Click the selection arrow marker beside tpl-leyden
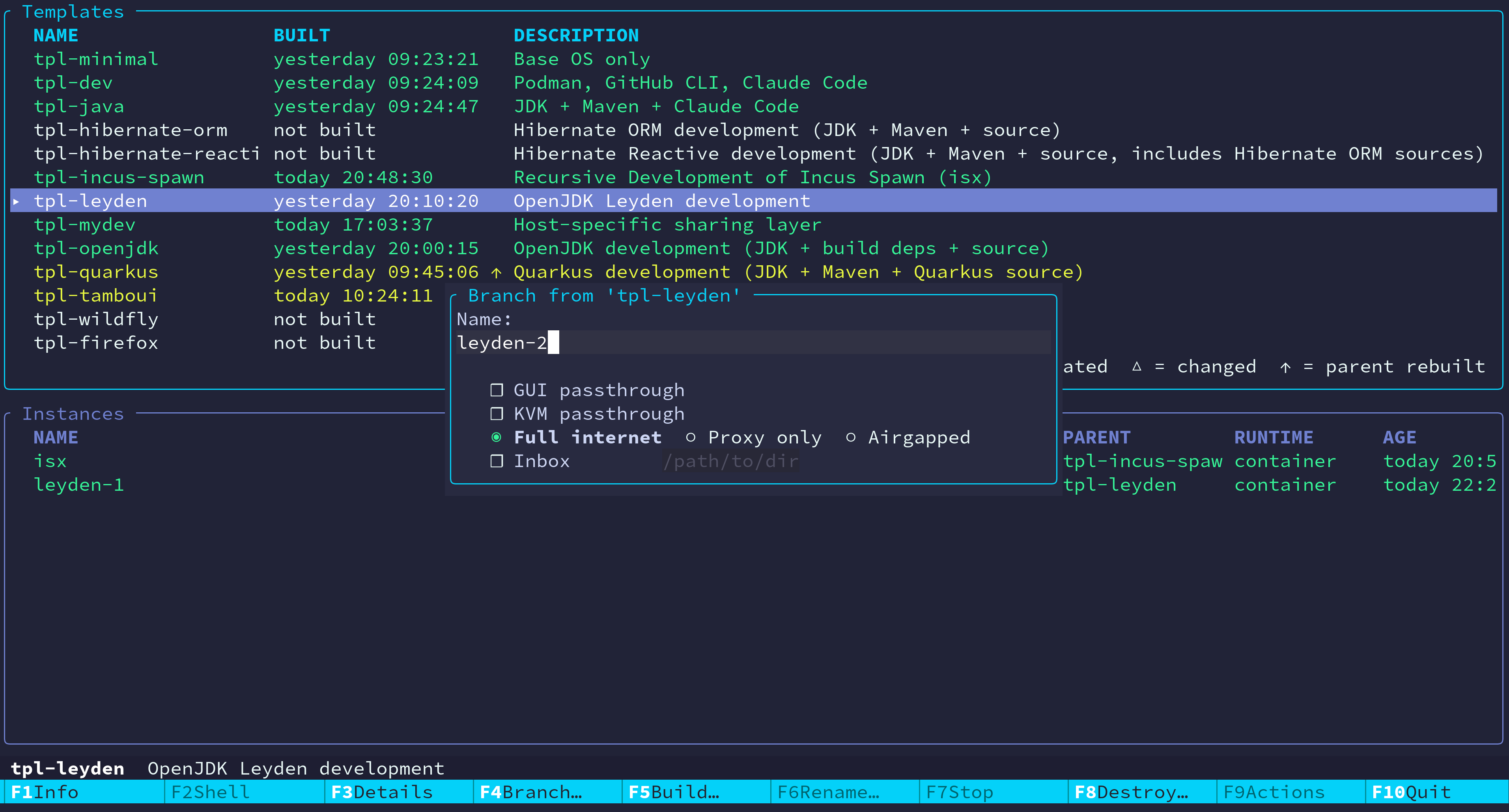The image size is (1509, 812). (x=17, y=201)
